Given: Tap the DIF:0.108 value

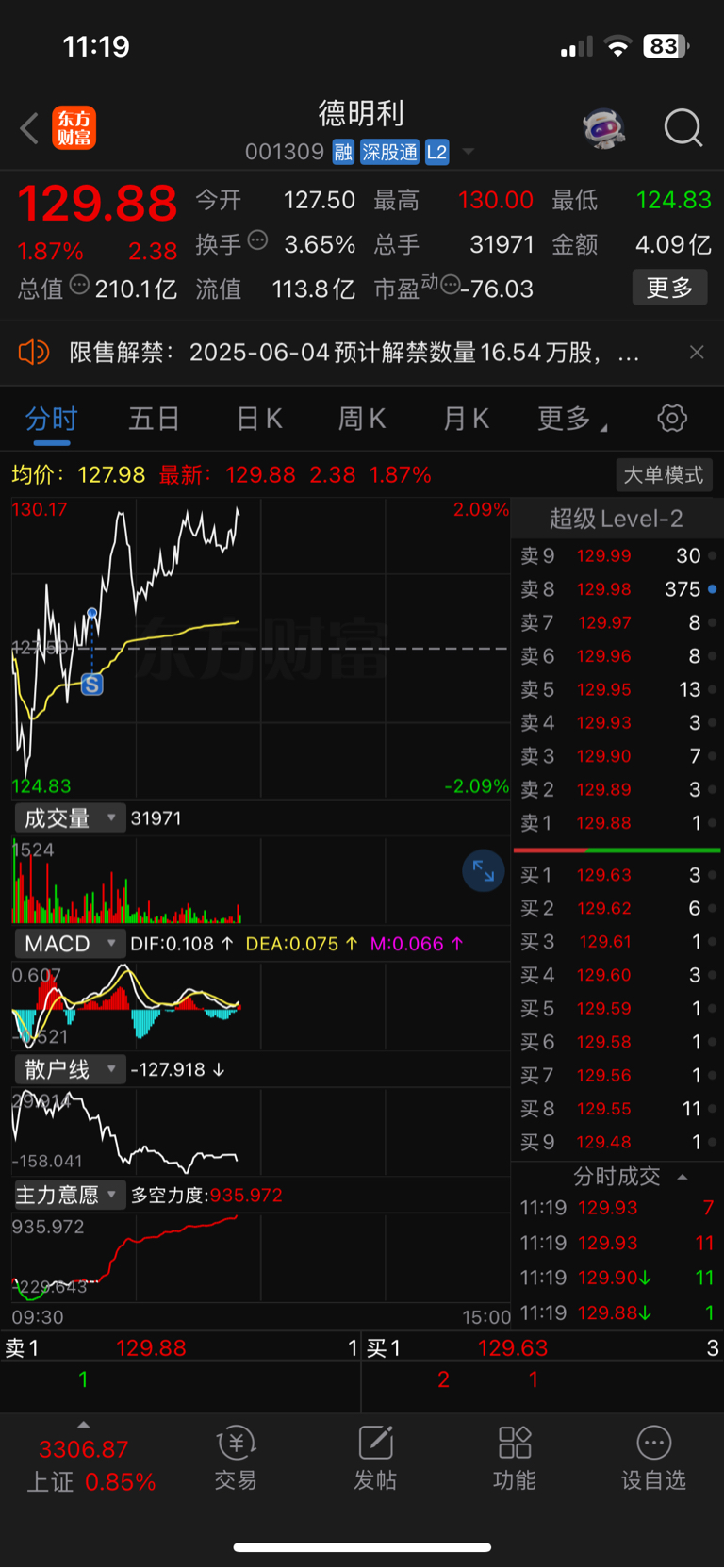Looking at the screenshot, I should [181, 944].
